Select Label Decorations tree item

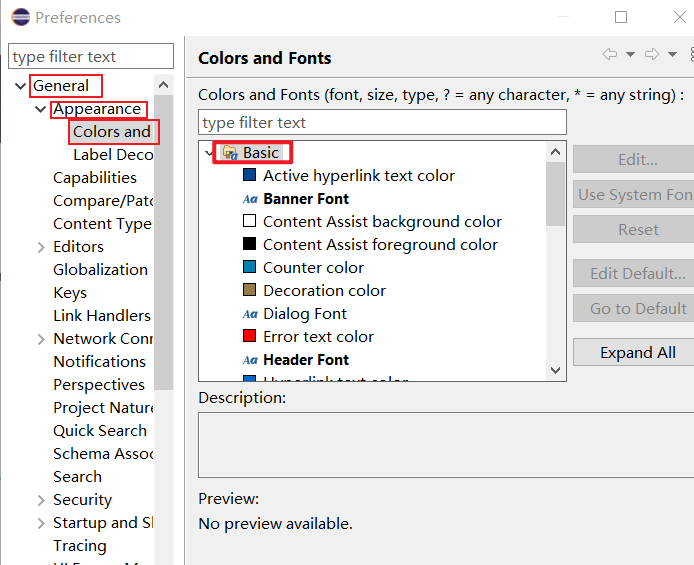pyautogui.click(x=113, y=154)
